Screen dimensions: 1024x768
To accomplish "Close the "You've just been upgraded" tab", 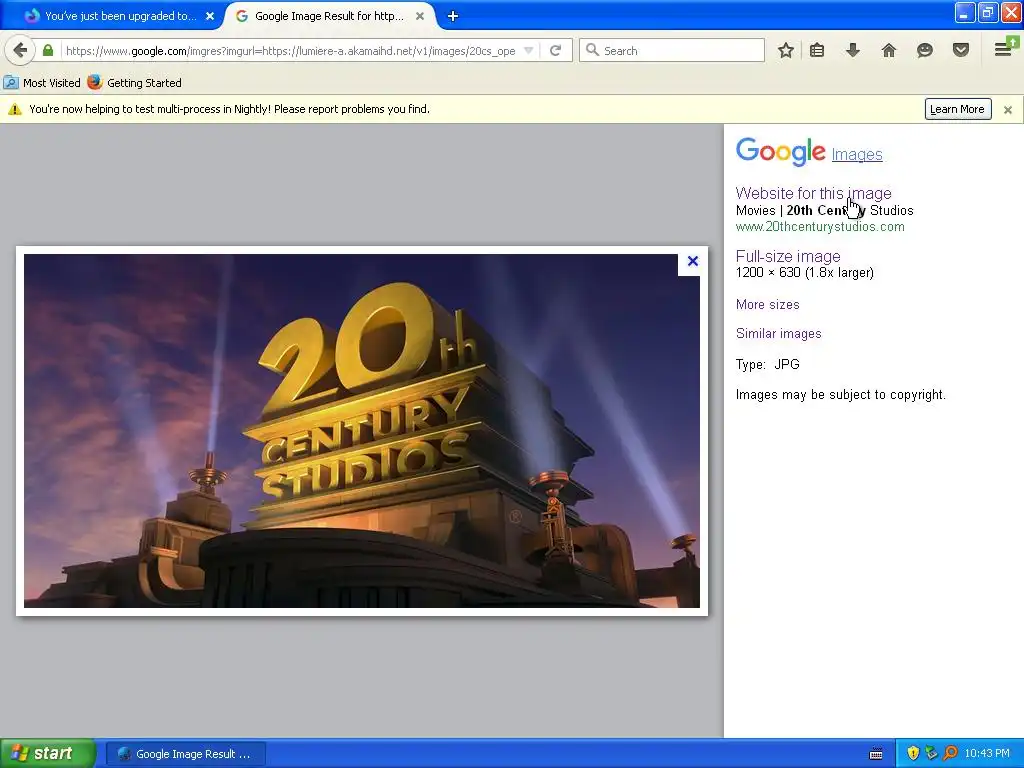I will pyautogui.click(x=210, y=16).
